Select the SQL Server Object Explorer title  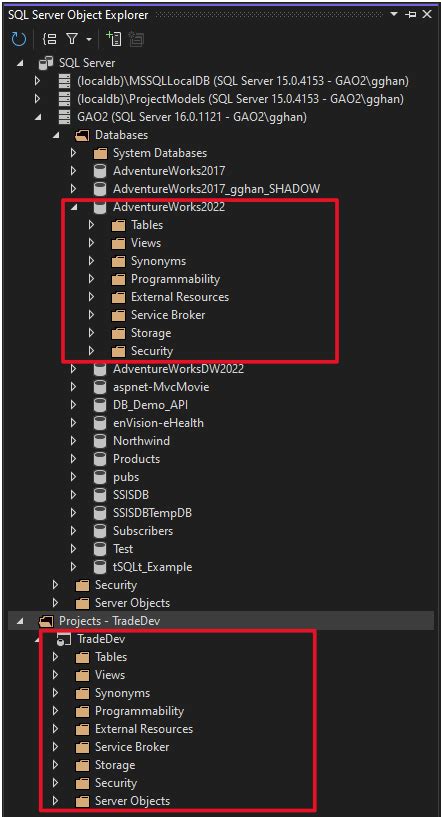(78, 15)
